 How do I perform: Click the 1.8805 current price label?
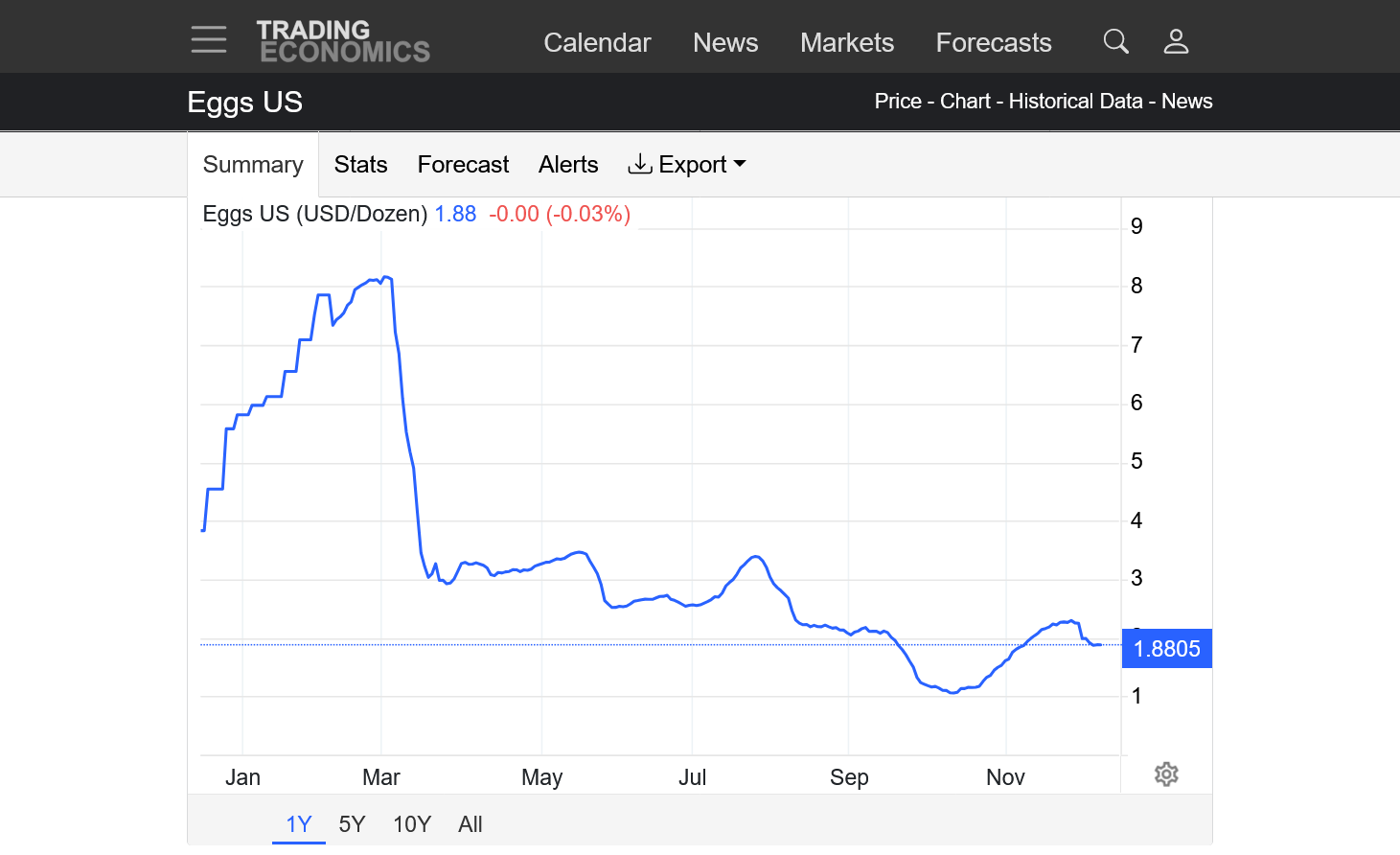pos(1166,649)
